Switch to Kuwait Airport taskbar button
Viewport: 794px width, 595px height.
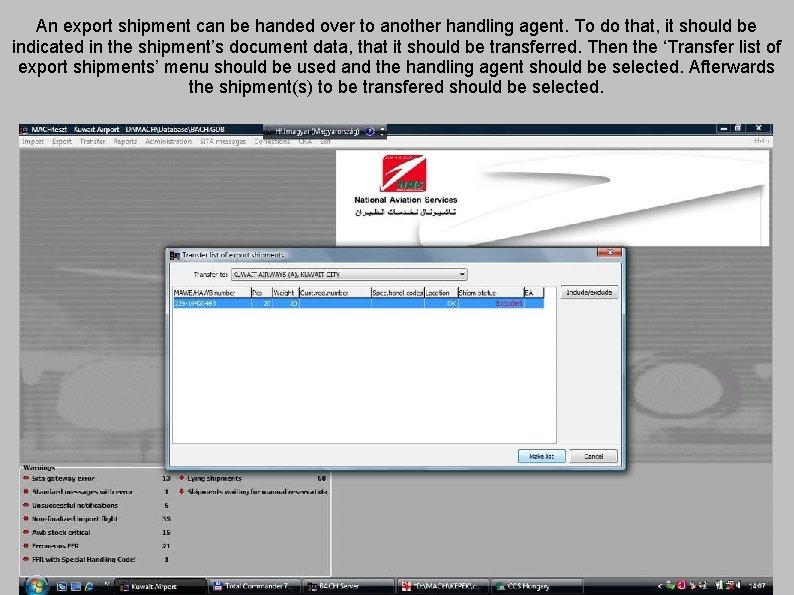pos(161,586)
